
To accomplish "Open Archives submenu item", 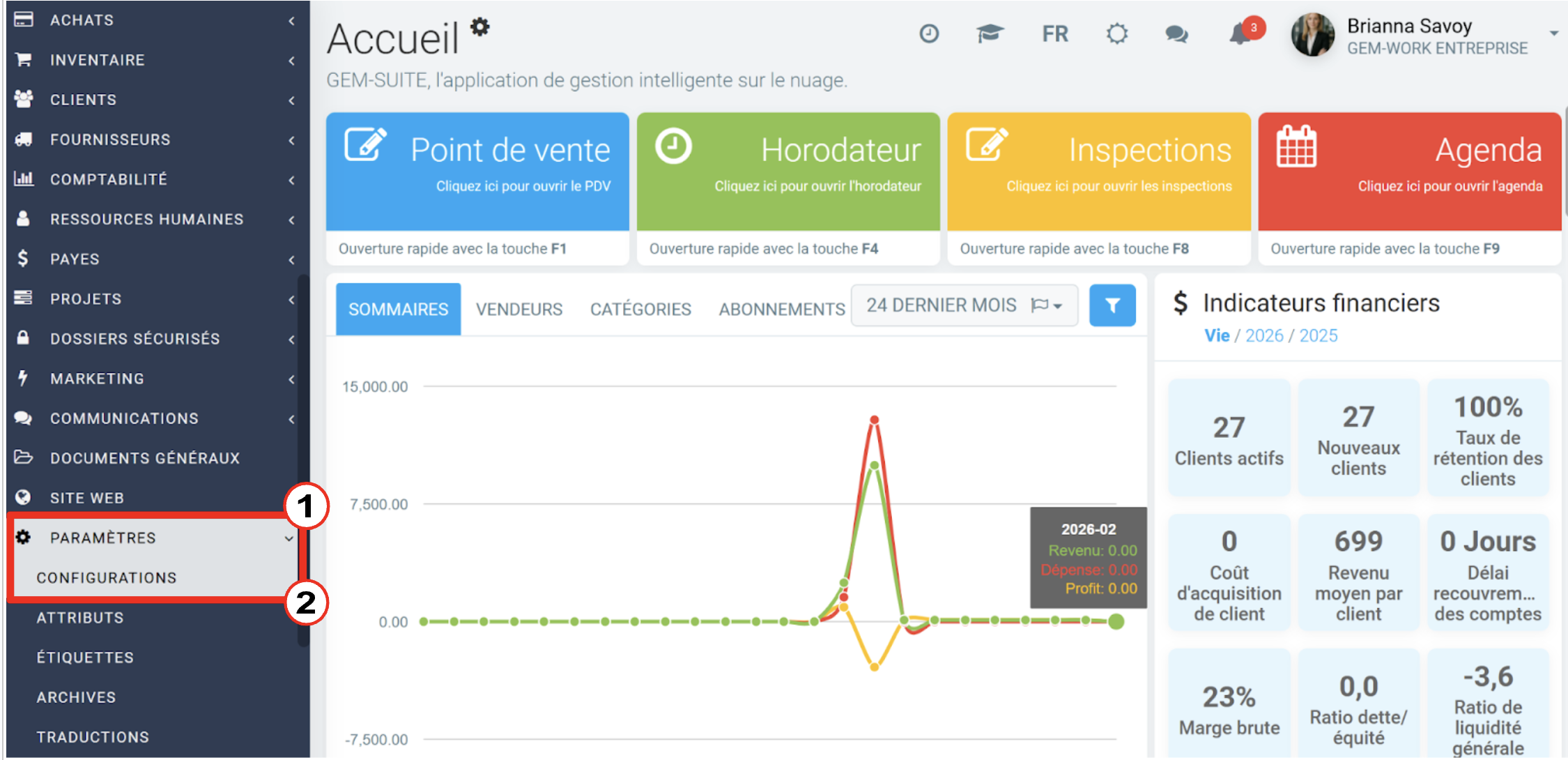I will pyautogui.click(x=76, y=697).
